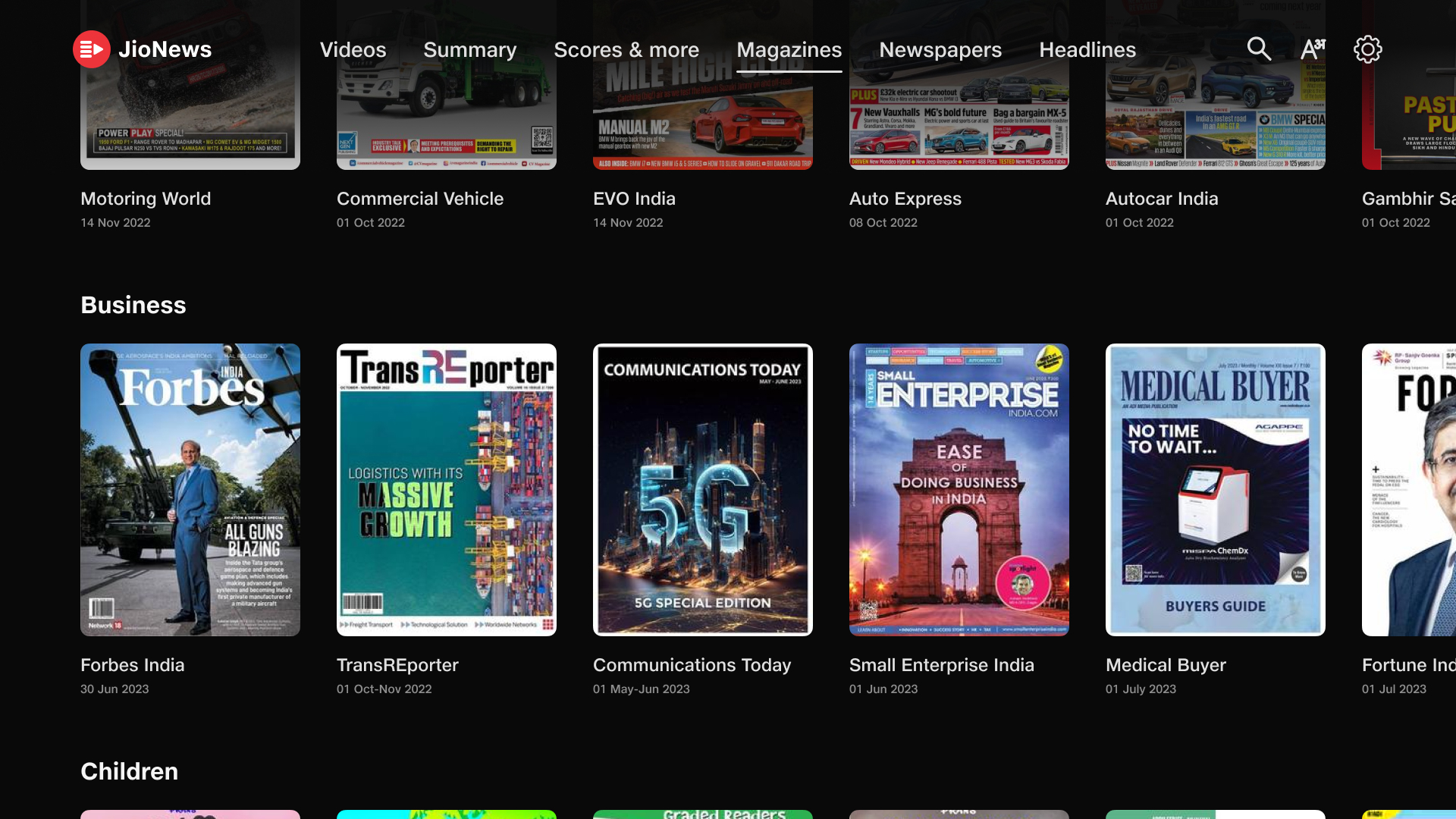Select the Magazines tab
Image resolution: width=1456 pixels, height=819 pixels.
(789, 50)
